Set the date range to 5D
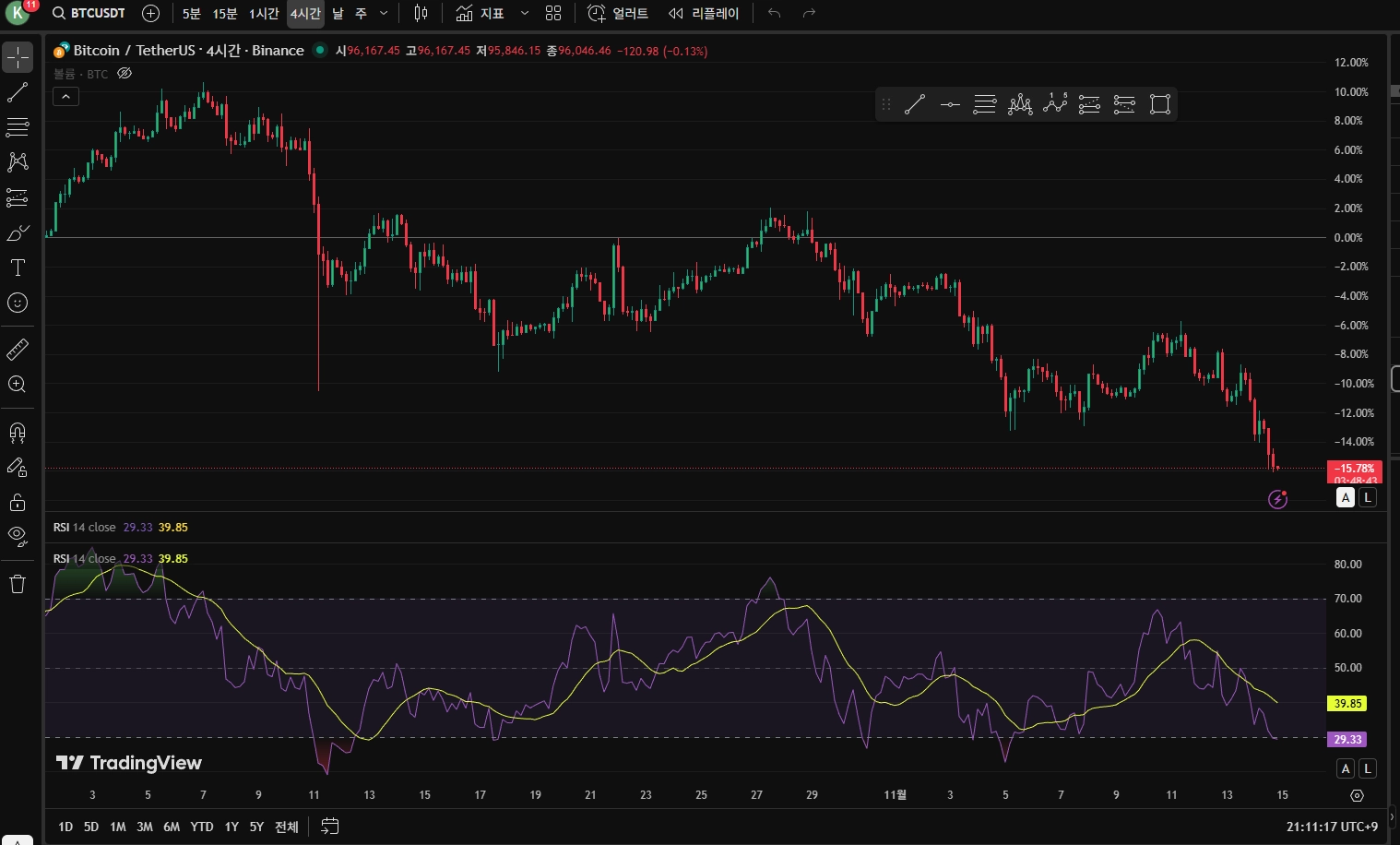Viewport: 1400px width, 845px height. pos(91,827)
